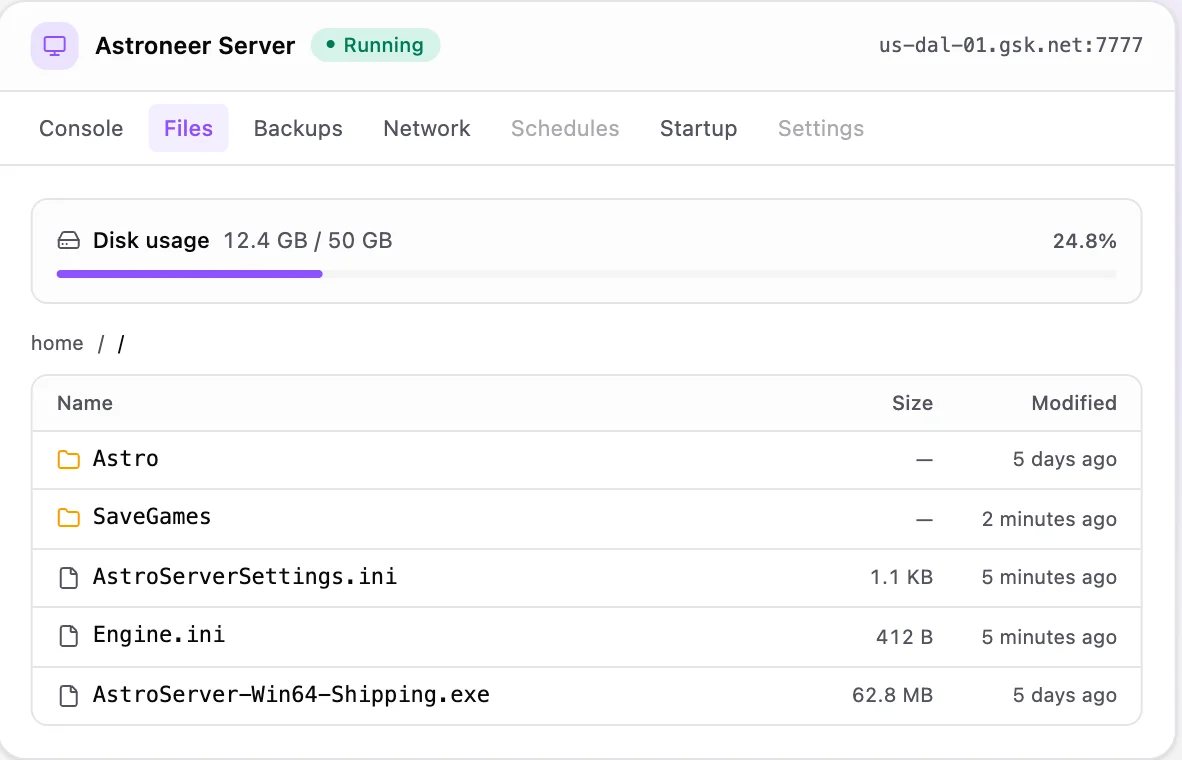Click the 412 B size cell
Image resolution: width=1182 pixels, height=760 pixels.
tap(905, 637)
